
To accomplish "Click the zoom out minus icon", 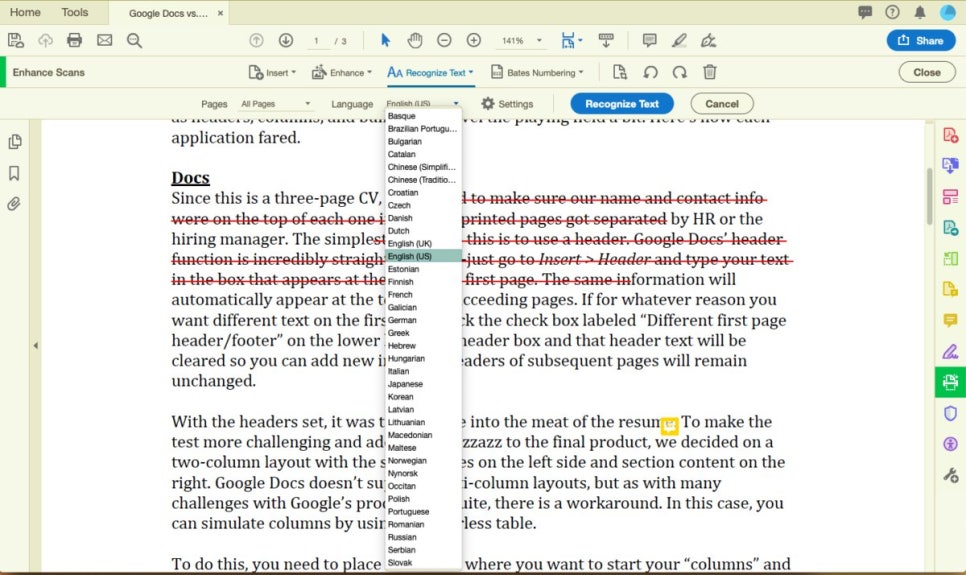I will coord(444,41).
